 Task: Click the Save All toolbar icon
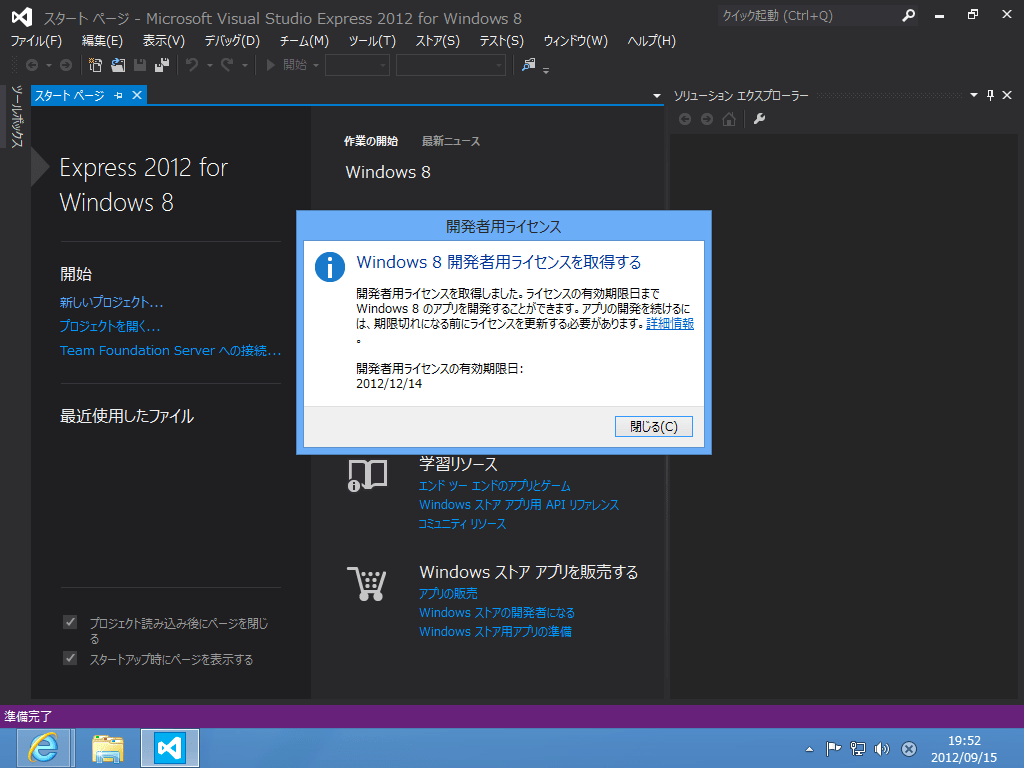click(x=161, y=65)
